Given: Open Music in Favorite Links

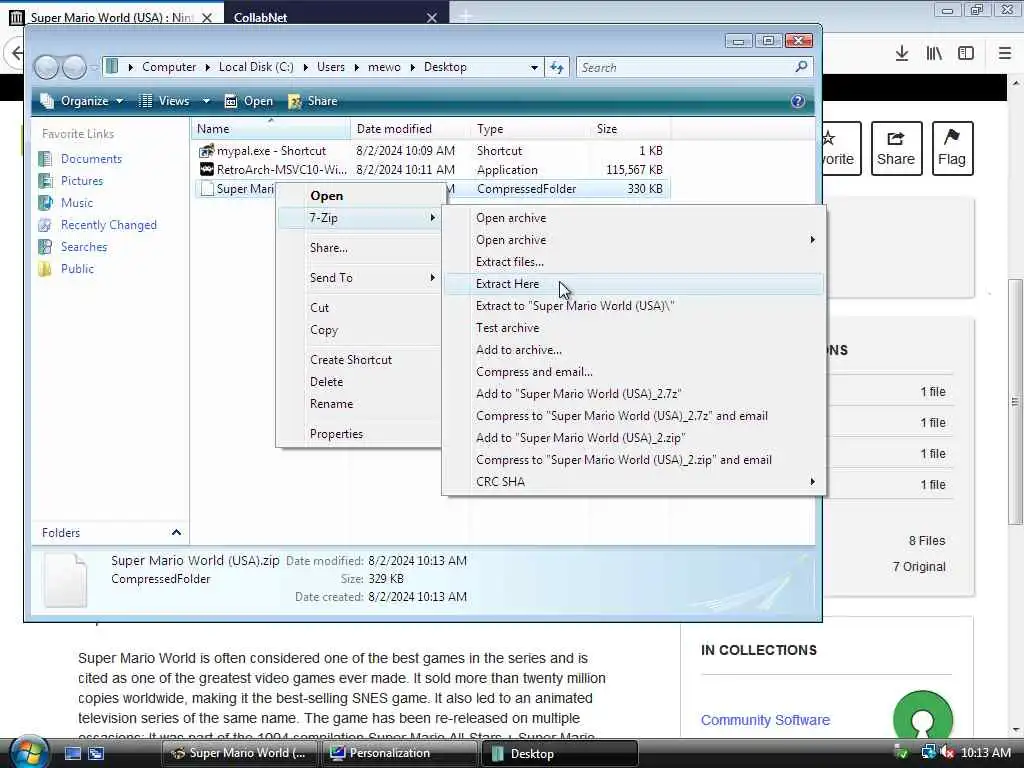Looking at the screenshot, I should pos(76,203).
